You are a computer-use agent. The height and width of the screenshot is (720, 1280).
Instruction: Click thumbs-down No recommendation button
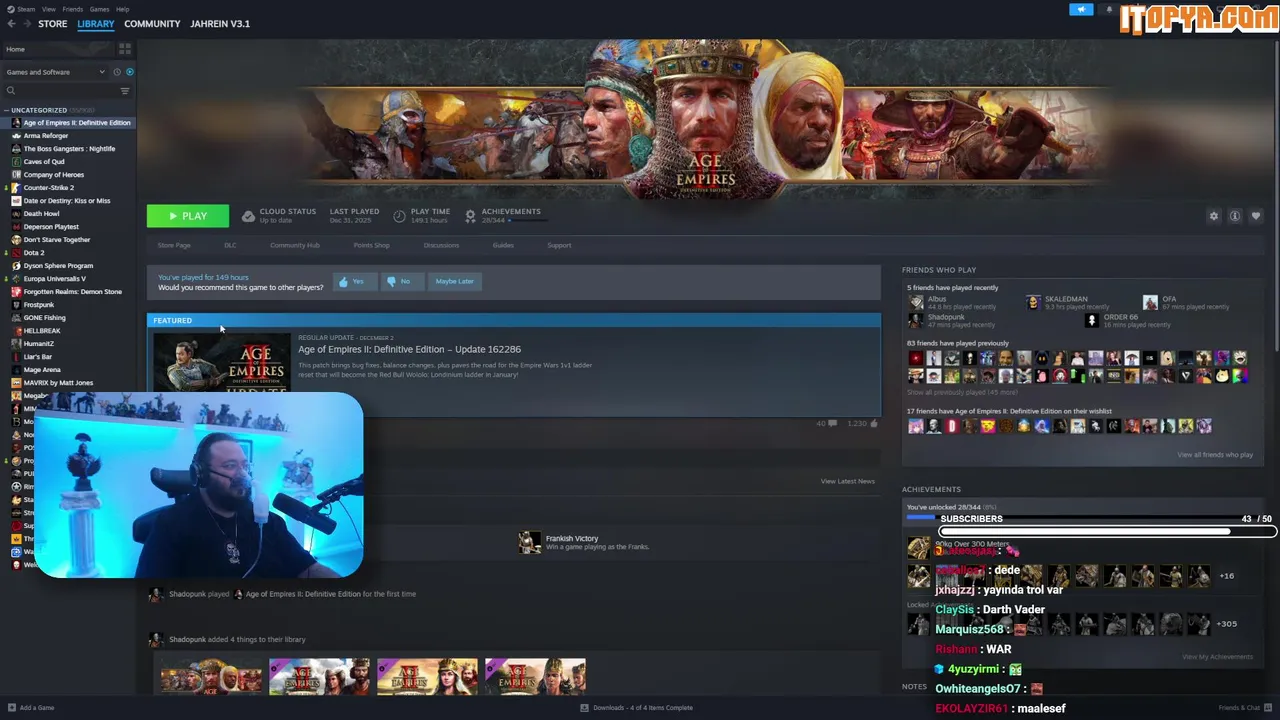coord(400,282)
